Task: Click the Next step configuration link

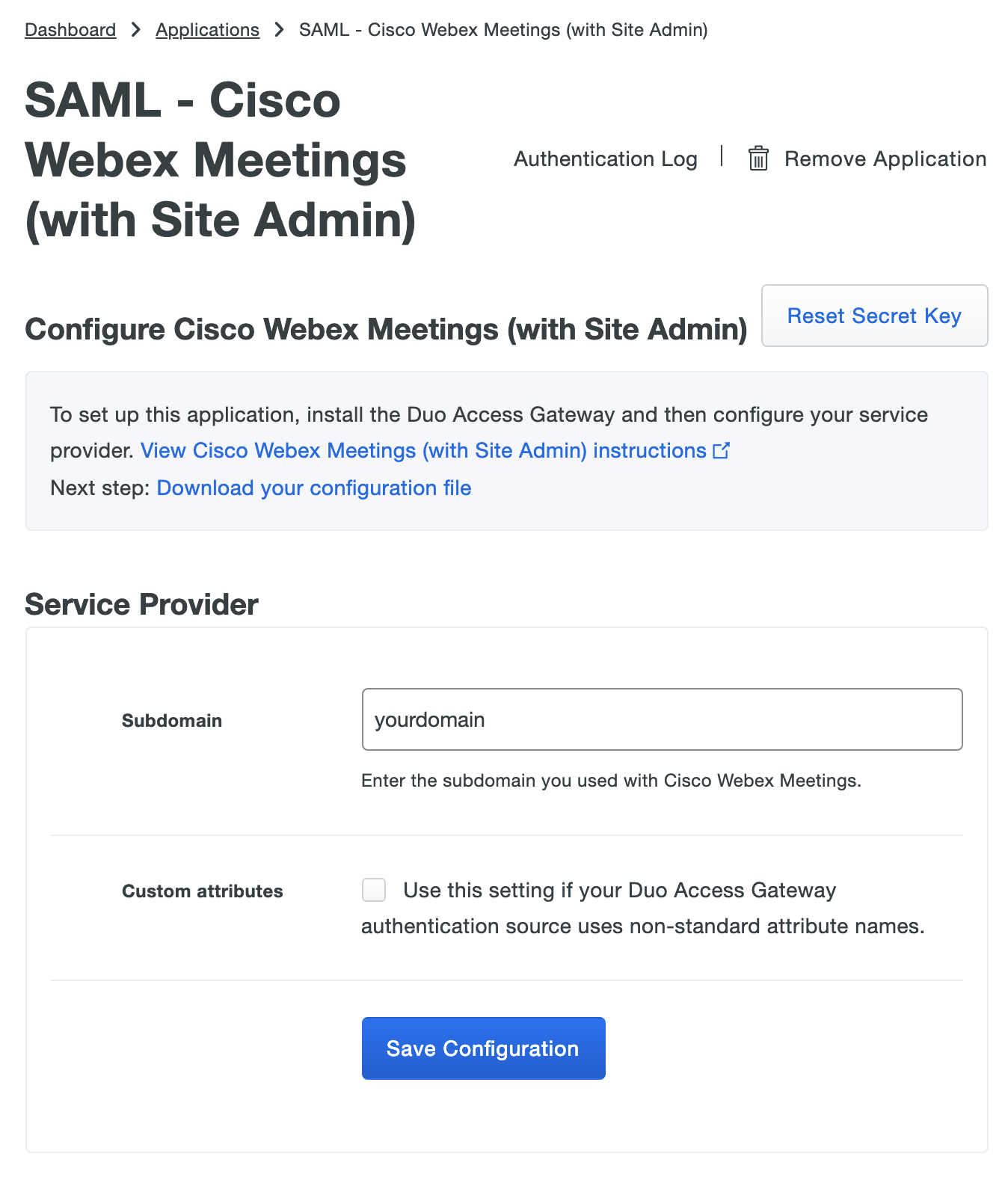Action: [x=313, y=488]
